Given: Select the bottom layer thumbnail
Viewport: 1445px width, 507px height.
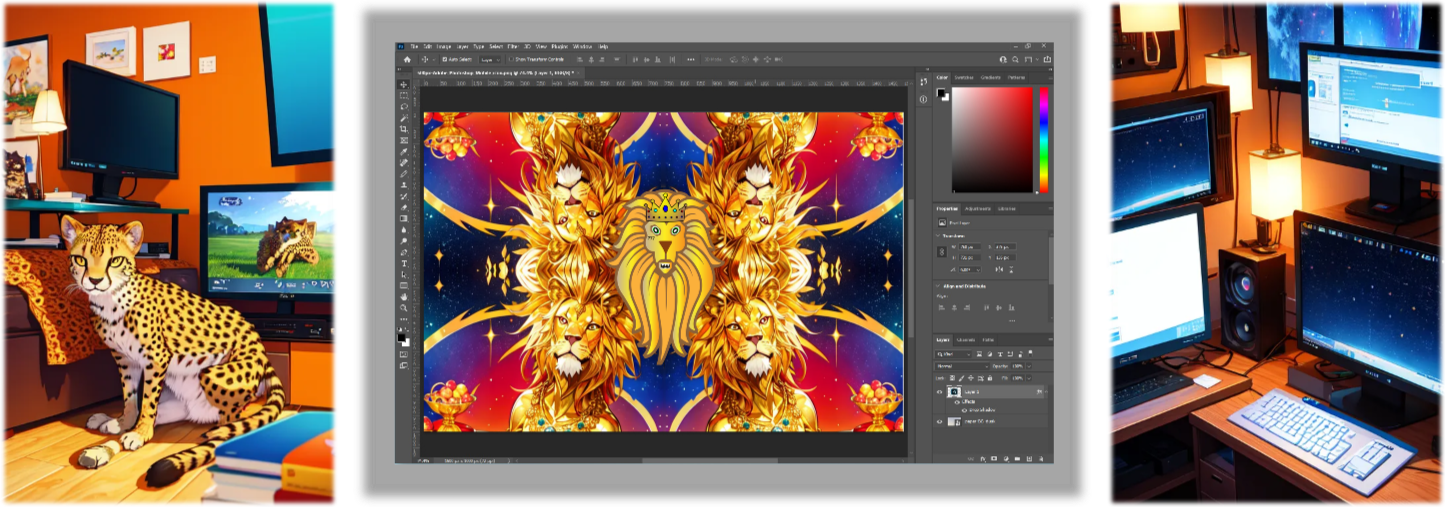Looking at the screenshot, I should click(954, 422).
